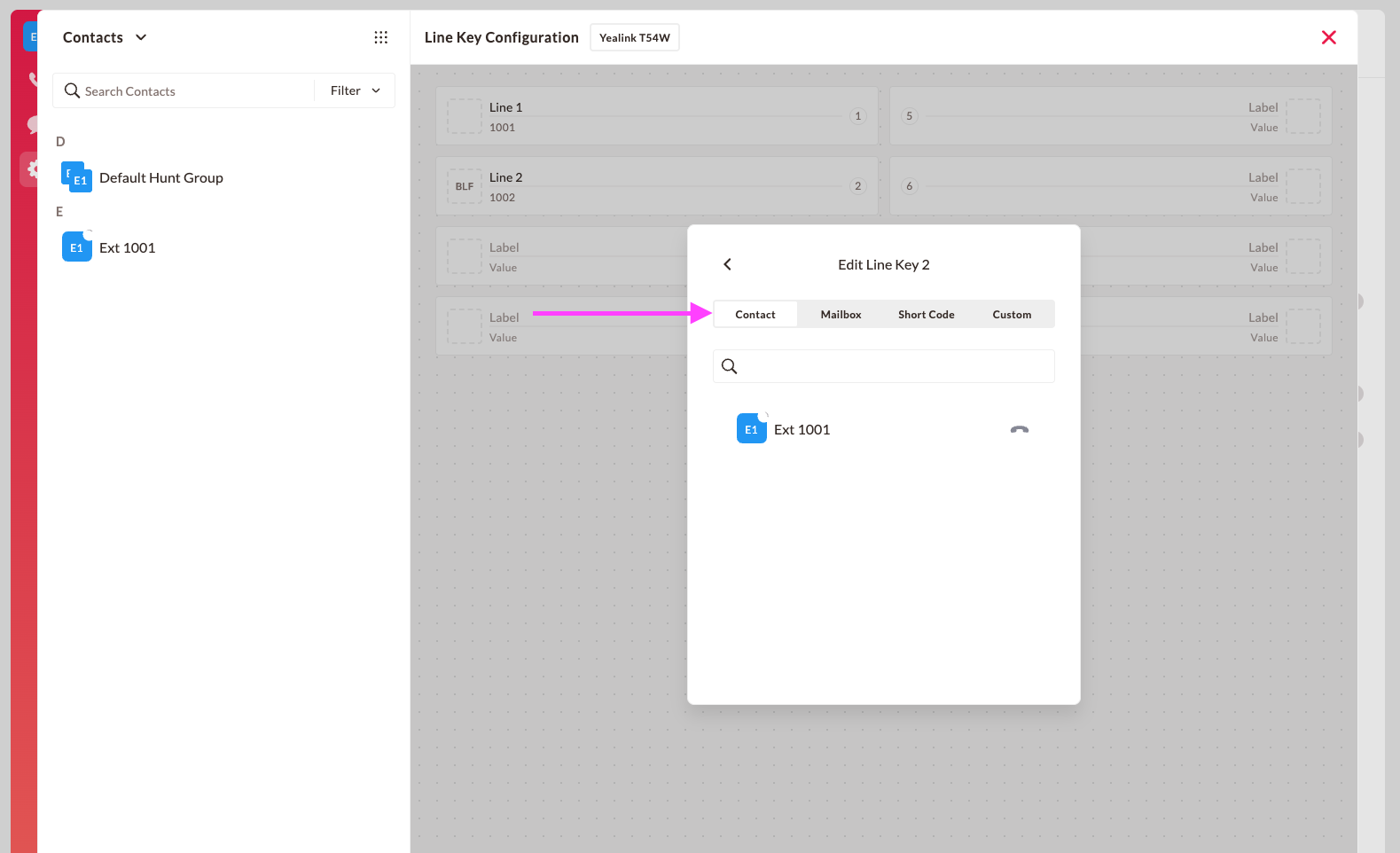Click the 1001 value under Line 1
The image size is (1400, 853).
point(502,128)
